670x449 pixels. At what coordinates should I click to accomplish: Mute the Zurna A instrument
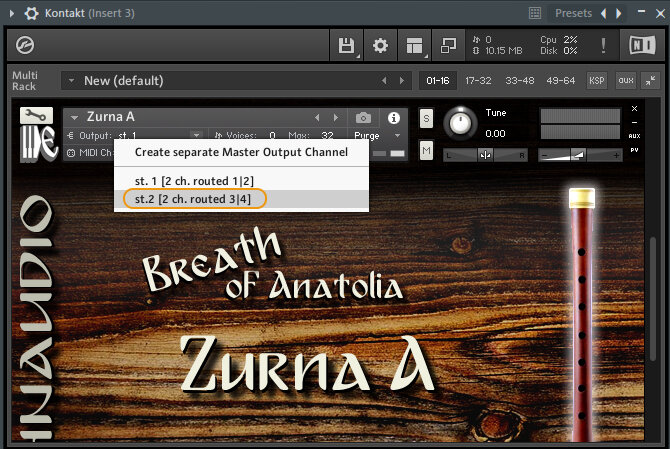click(x=426, y=150)
